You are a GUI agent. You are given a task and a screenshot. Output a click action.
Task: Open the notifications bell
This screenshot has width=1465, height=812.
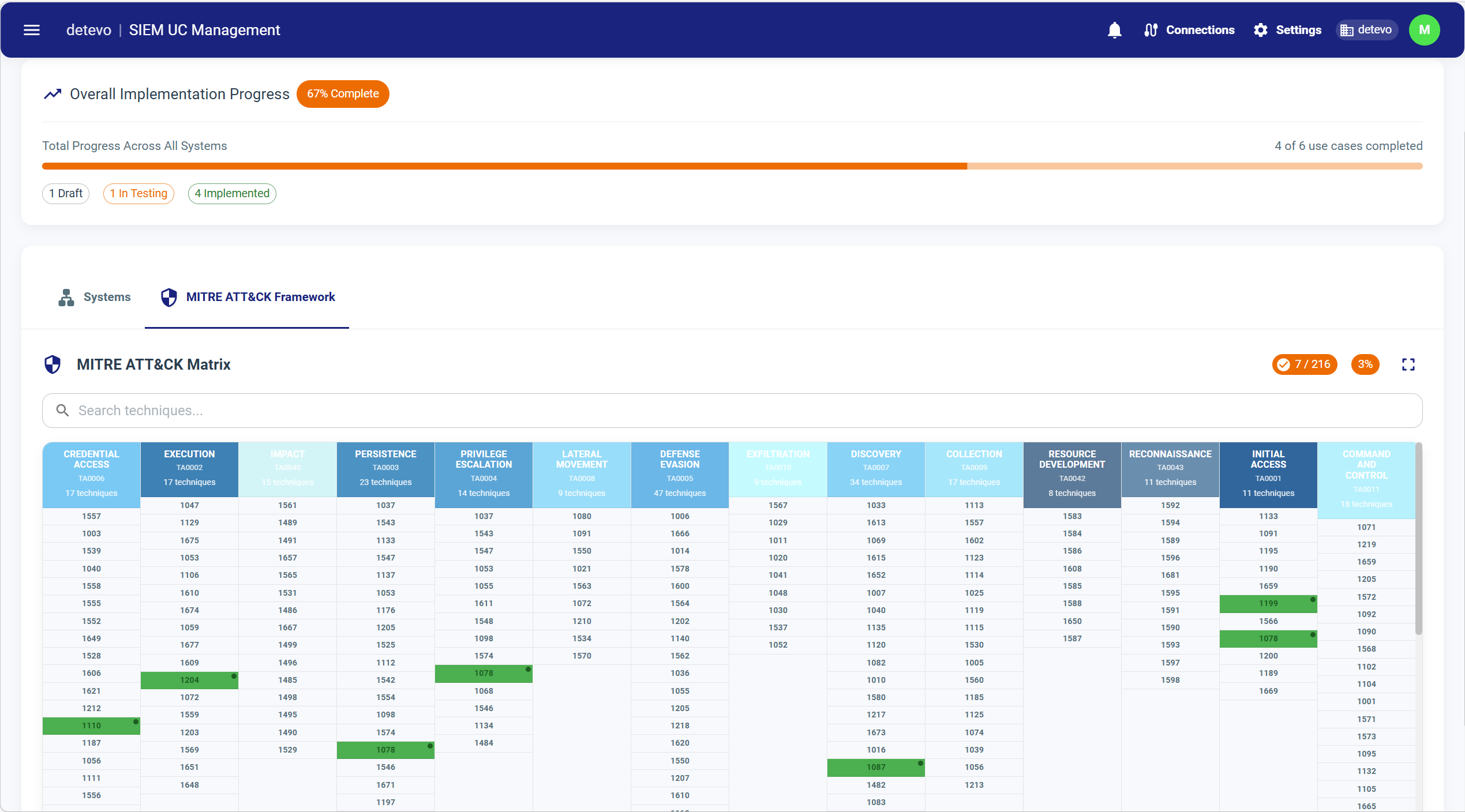coord(1114,30)
